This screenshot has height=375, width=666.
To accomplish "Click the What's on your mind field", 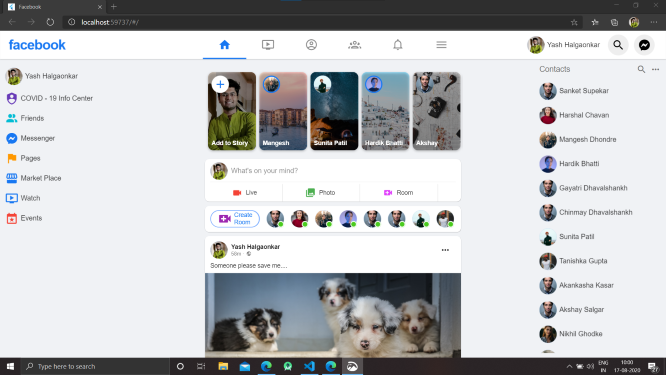I will pos(343,170).
